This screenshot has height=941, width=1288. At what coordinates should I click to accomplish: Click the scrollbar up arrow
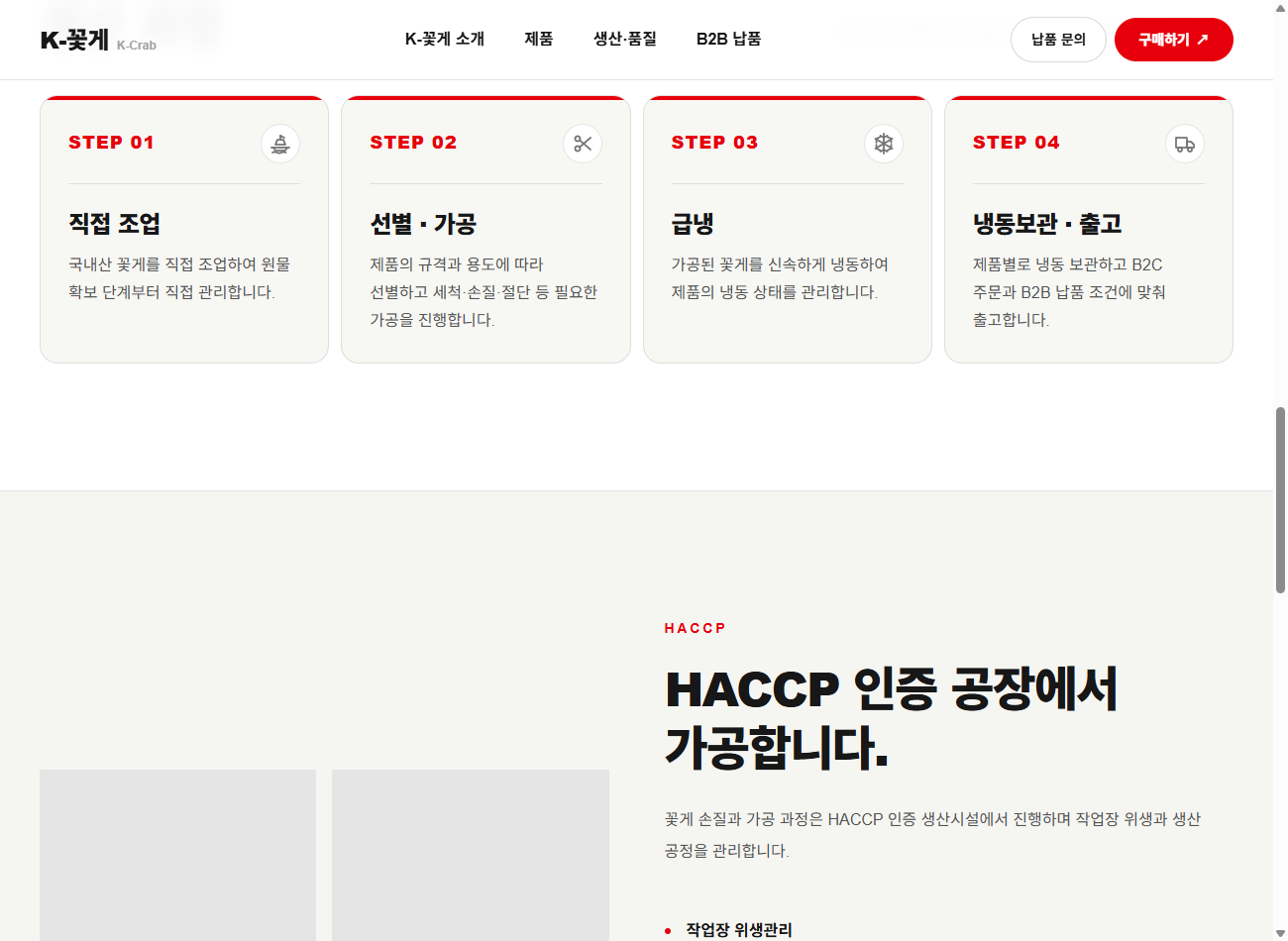[x=1280, y=8]
